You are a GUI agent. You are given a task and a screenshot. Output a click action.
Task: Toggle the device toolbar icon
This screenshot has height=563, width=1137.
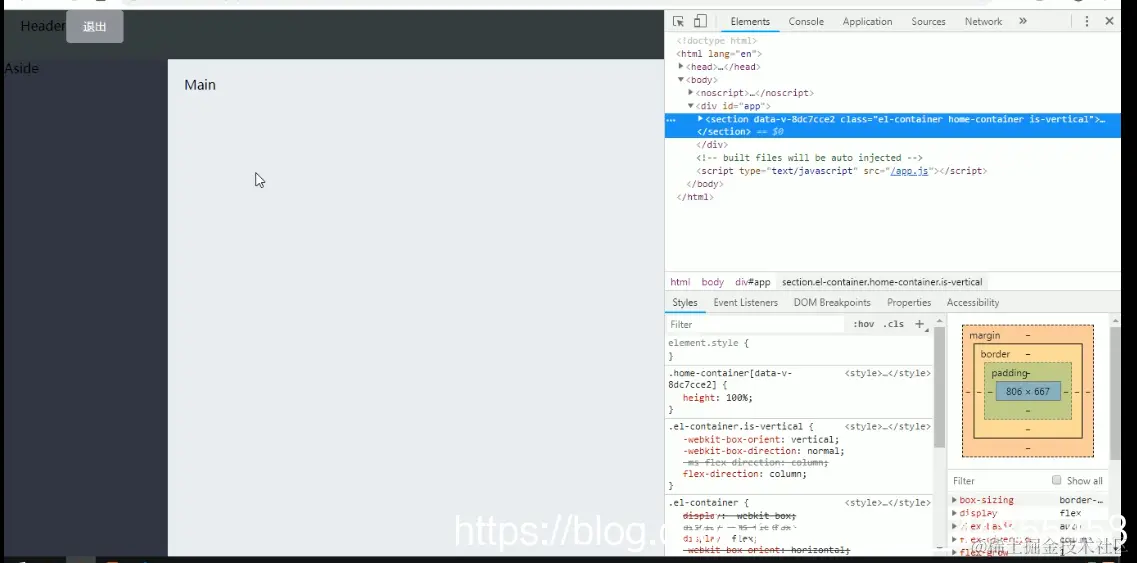point(700,21)
